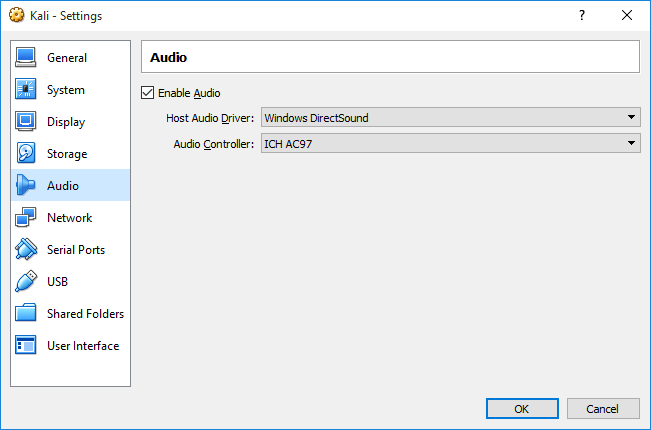Click the Display screen icon

coord(26,121)
